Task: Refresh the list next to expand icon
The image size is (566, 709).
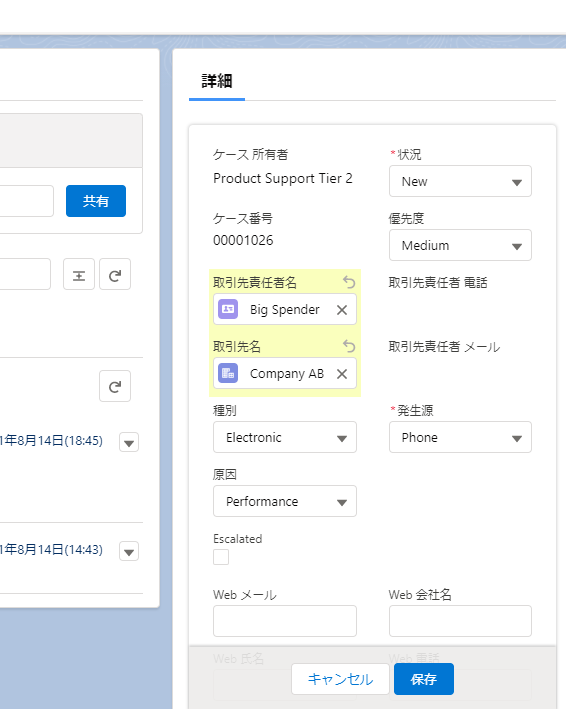Action: click(x=115, y=274)
